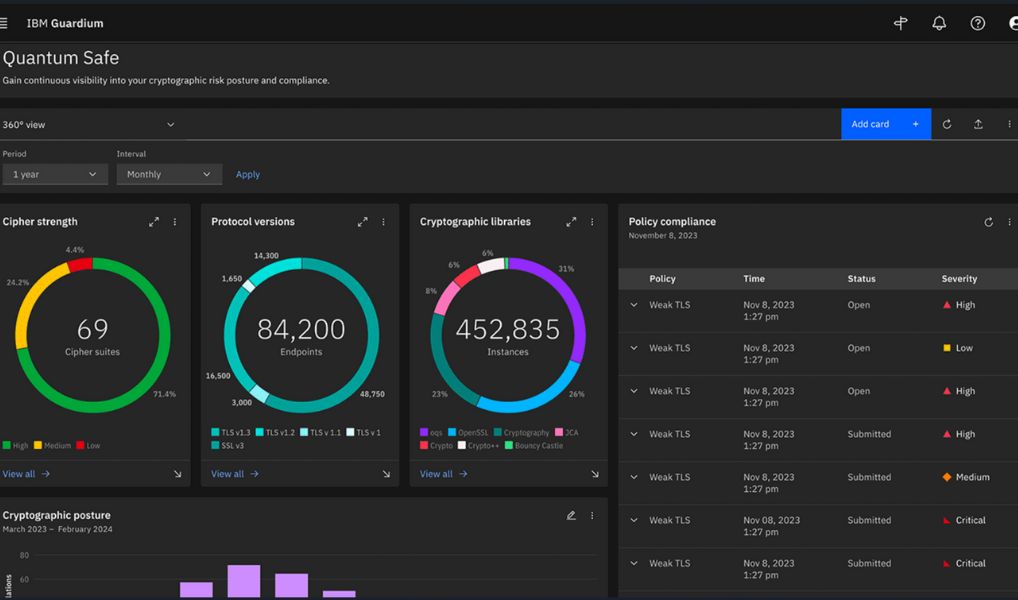Expand the Cryptographic libraries card
1018x600 pixels.
(x=571, y=222)
